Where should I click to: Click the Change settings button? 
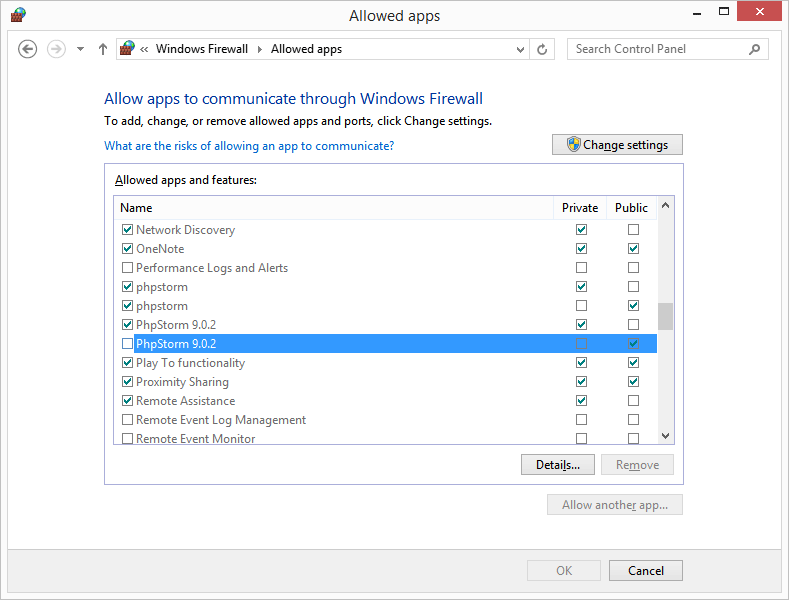tap(617, 144)
